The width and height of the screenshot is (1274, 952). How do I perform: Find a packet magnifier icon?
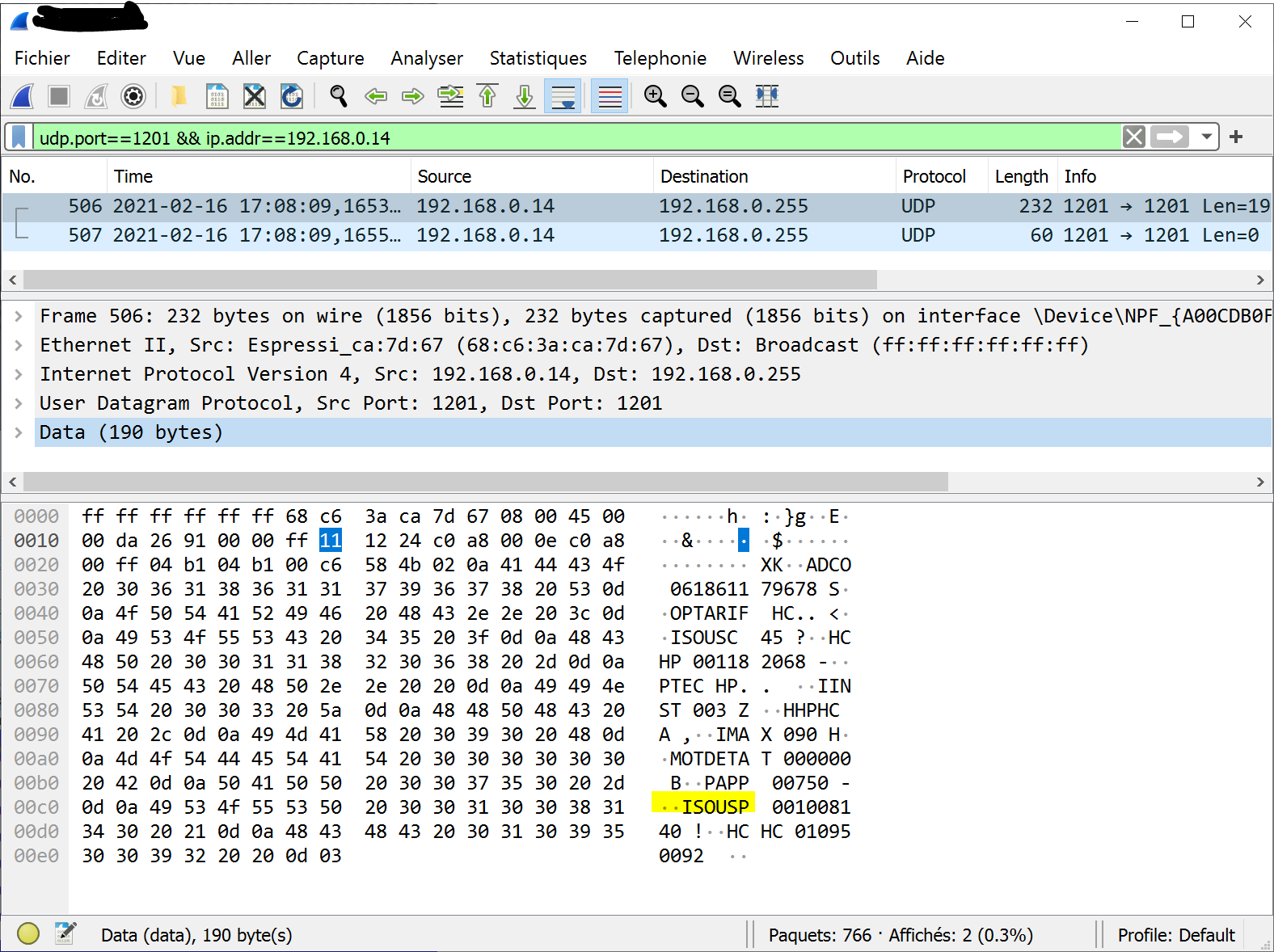coord(338,96)
